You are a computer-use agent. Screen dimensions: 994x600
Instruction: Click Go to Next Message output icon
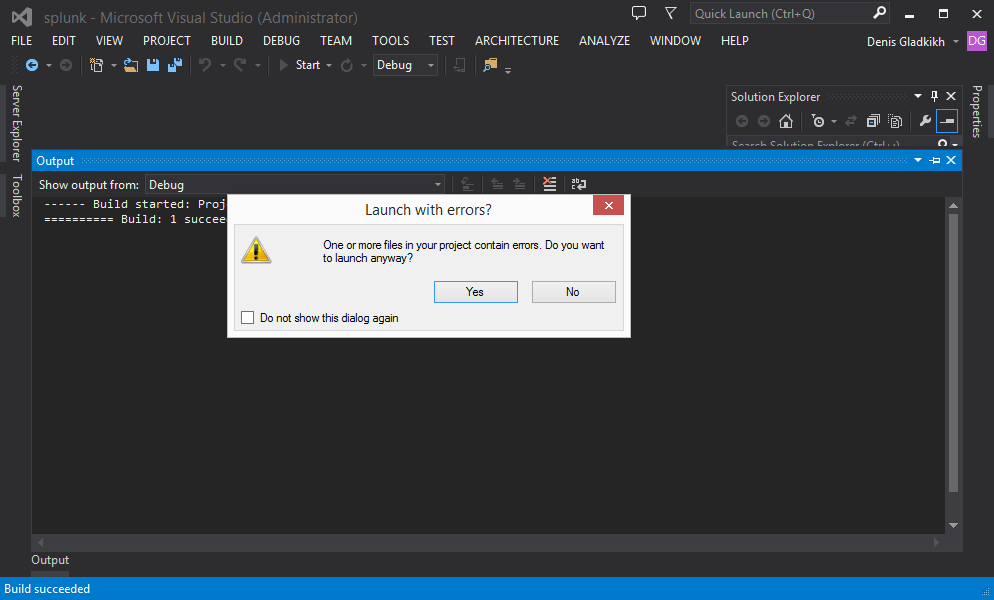pyautogui.click(x=519, y=184)
